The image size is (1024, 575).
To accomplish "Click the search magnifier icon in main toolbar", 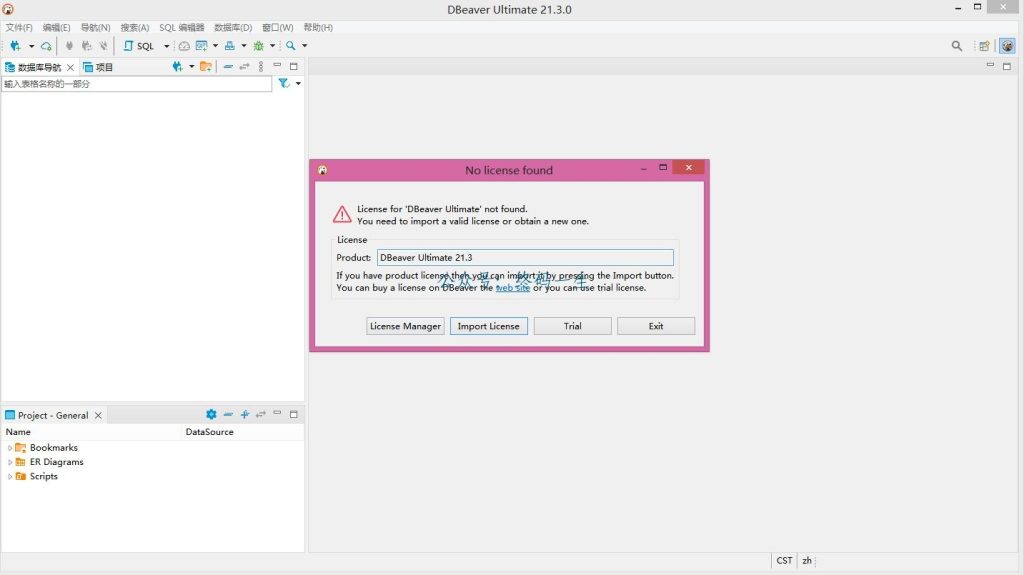I will 291,46.
